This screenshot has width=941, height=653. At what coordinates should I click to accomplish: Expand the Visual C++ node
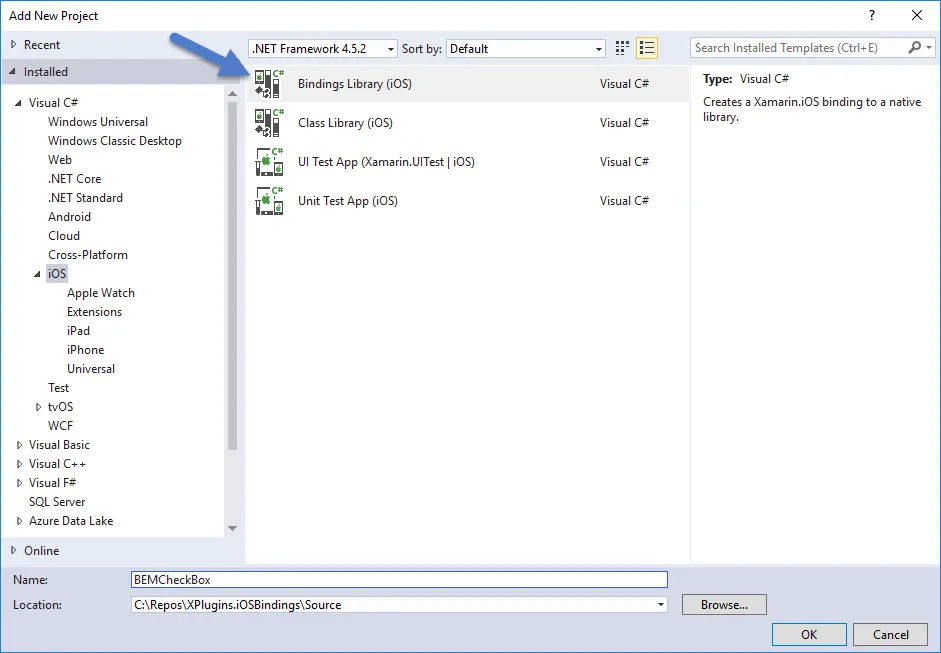(19, 464)
